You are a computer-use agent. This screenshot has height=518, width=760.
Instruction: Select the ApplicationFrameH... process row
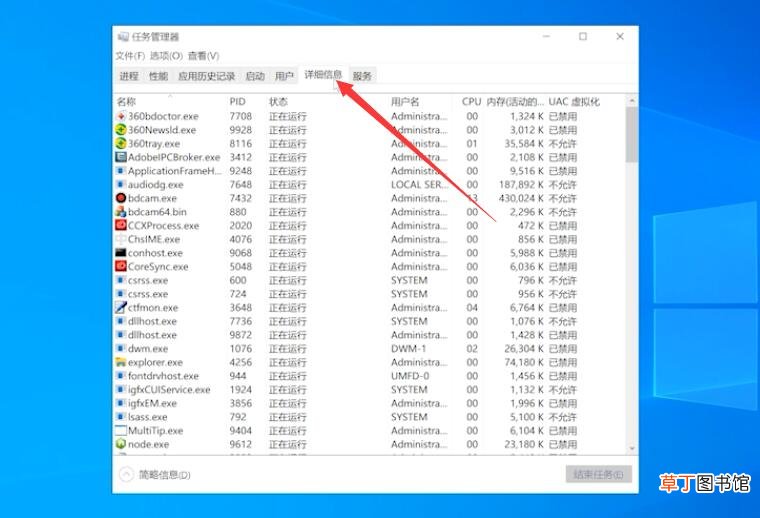coord(370,171)
